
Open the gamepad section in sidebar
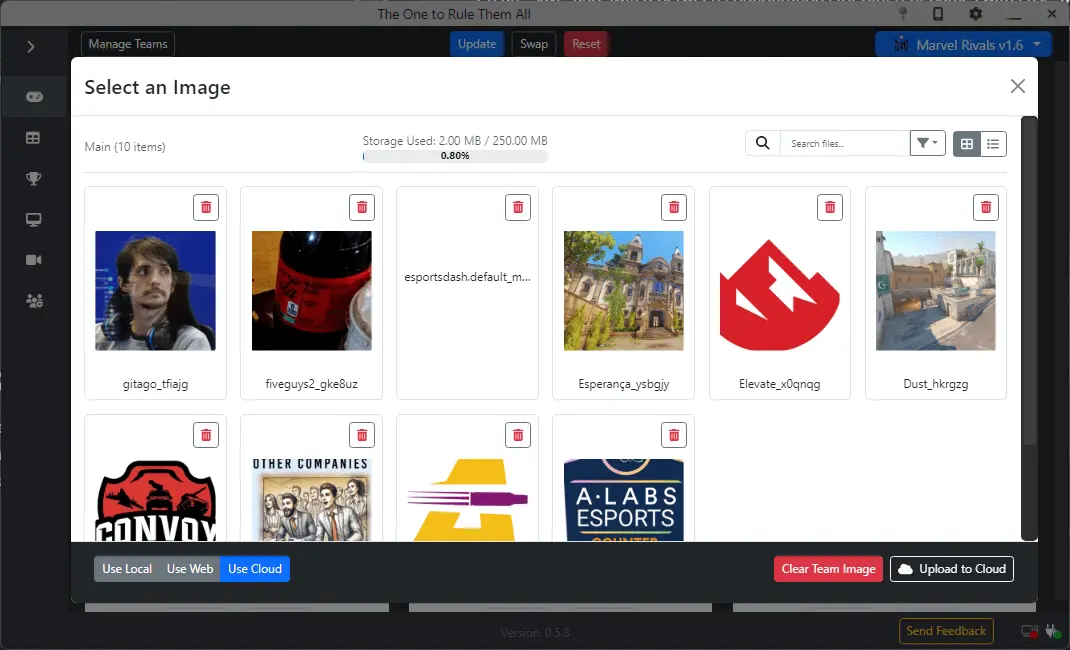[34, 97]
